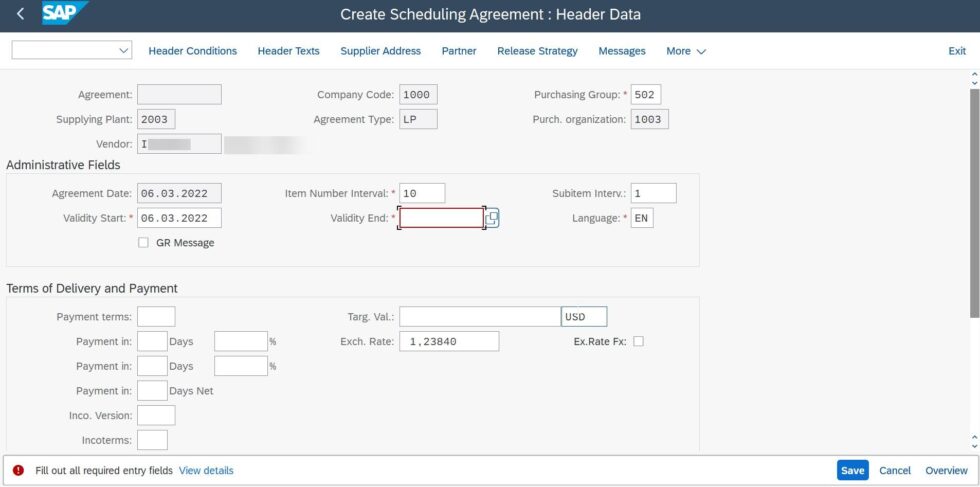Viewport: 980px width, 487px height.
Task: Open Supplier Address
Action: [381, 51]
